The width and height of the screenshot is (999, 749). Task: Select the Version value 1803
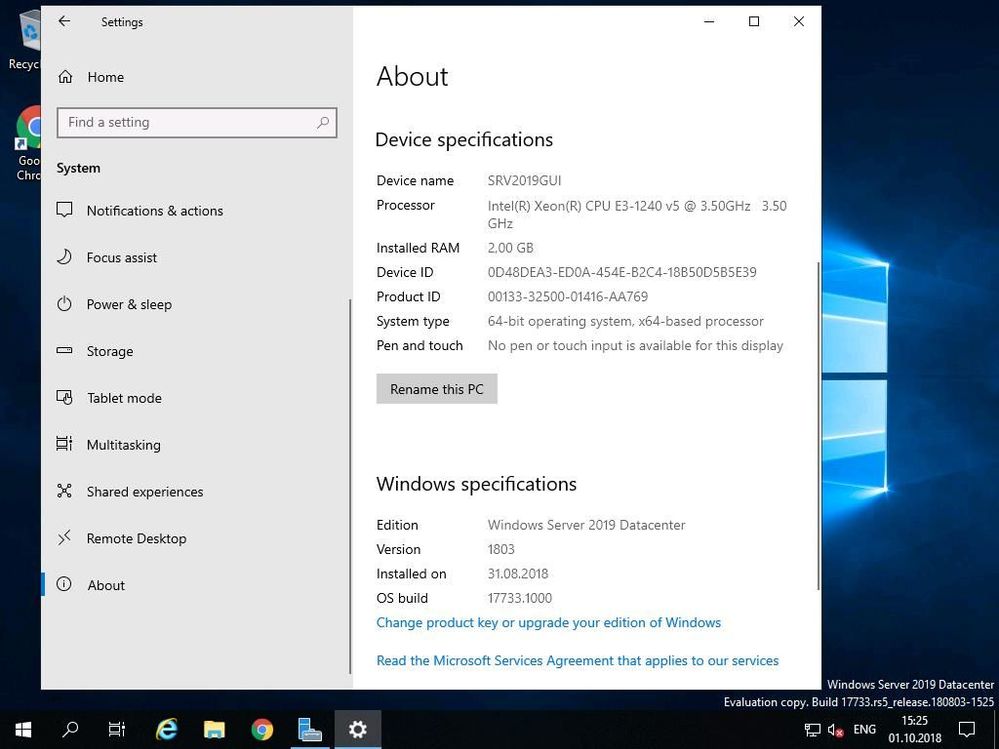point(501,549)
